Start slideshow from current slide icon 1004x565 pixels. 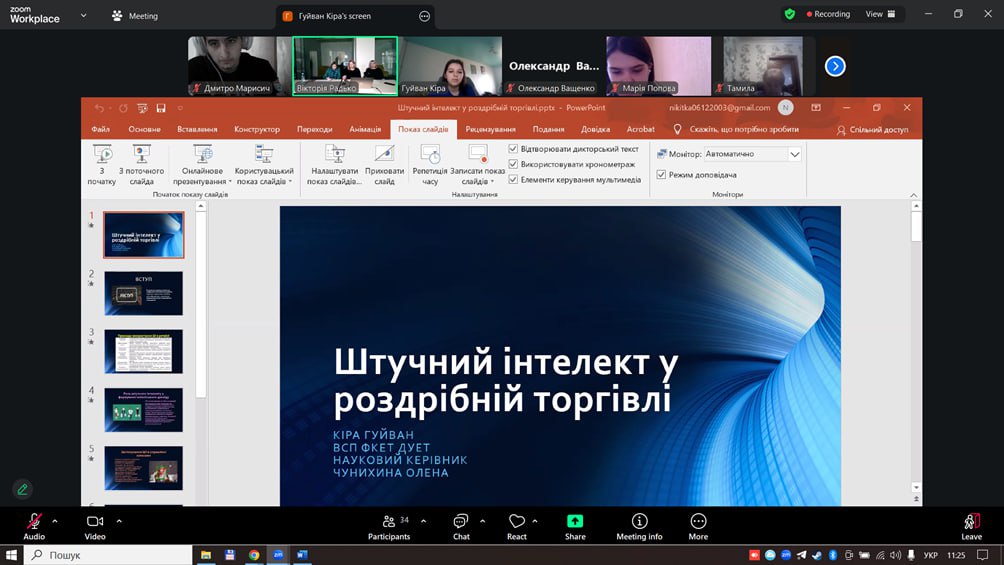coord(141,155)
